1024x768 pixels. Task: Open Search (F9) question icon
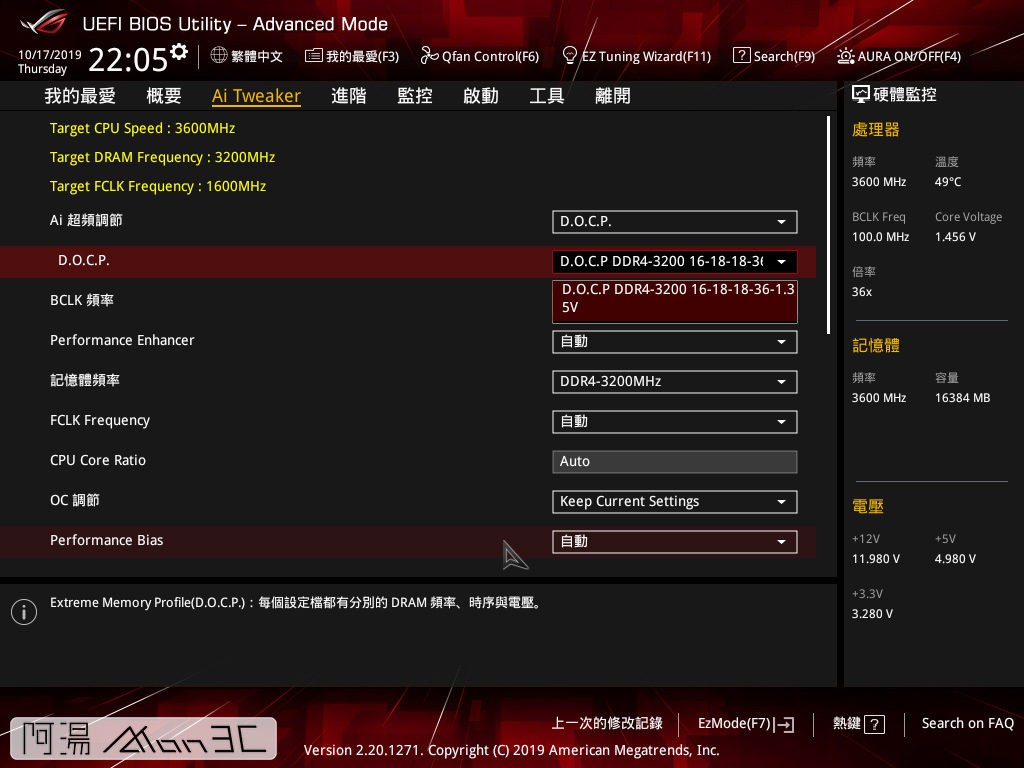[x=741, y=56]
